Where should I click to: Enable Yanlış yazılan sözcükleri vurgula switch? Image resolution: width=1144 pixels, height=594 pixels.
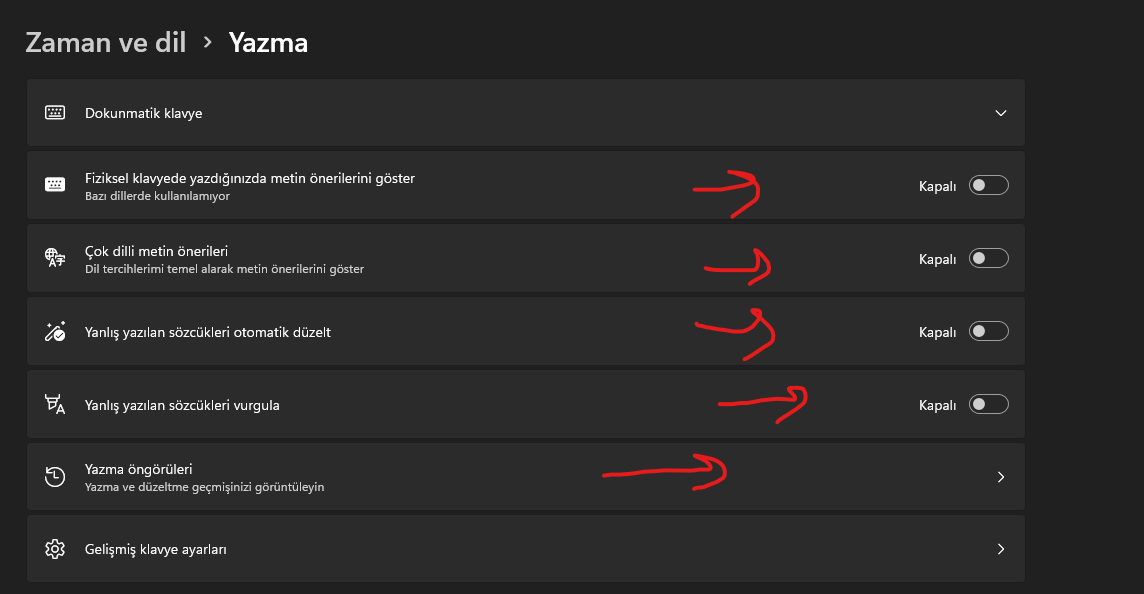(x=988, y=404)
